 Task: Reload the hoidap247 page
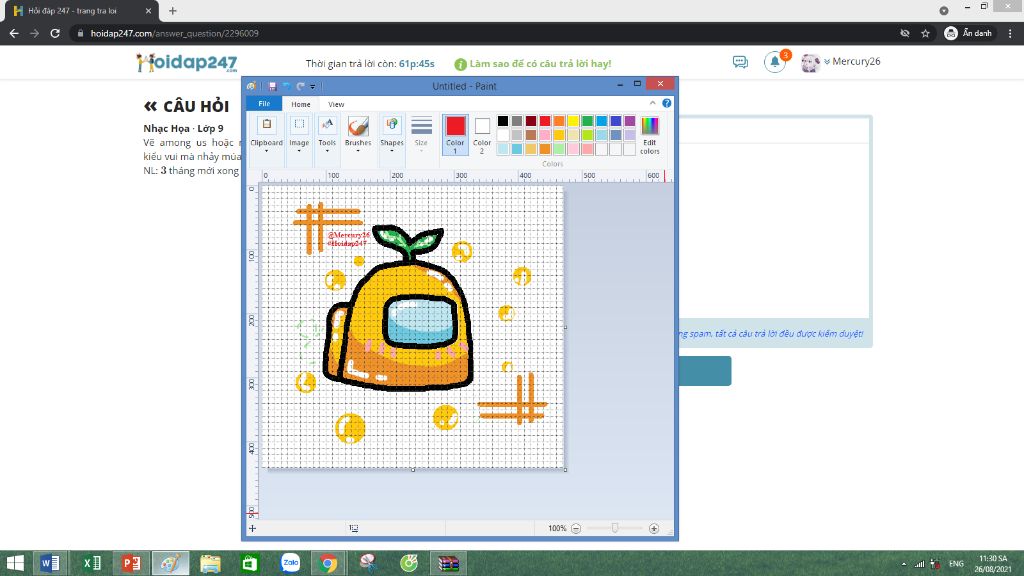coord(55,33)
